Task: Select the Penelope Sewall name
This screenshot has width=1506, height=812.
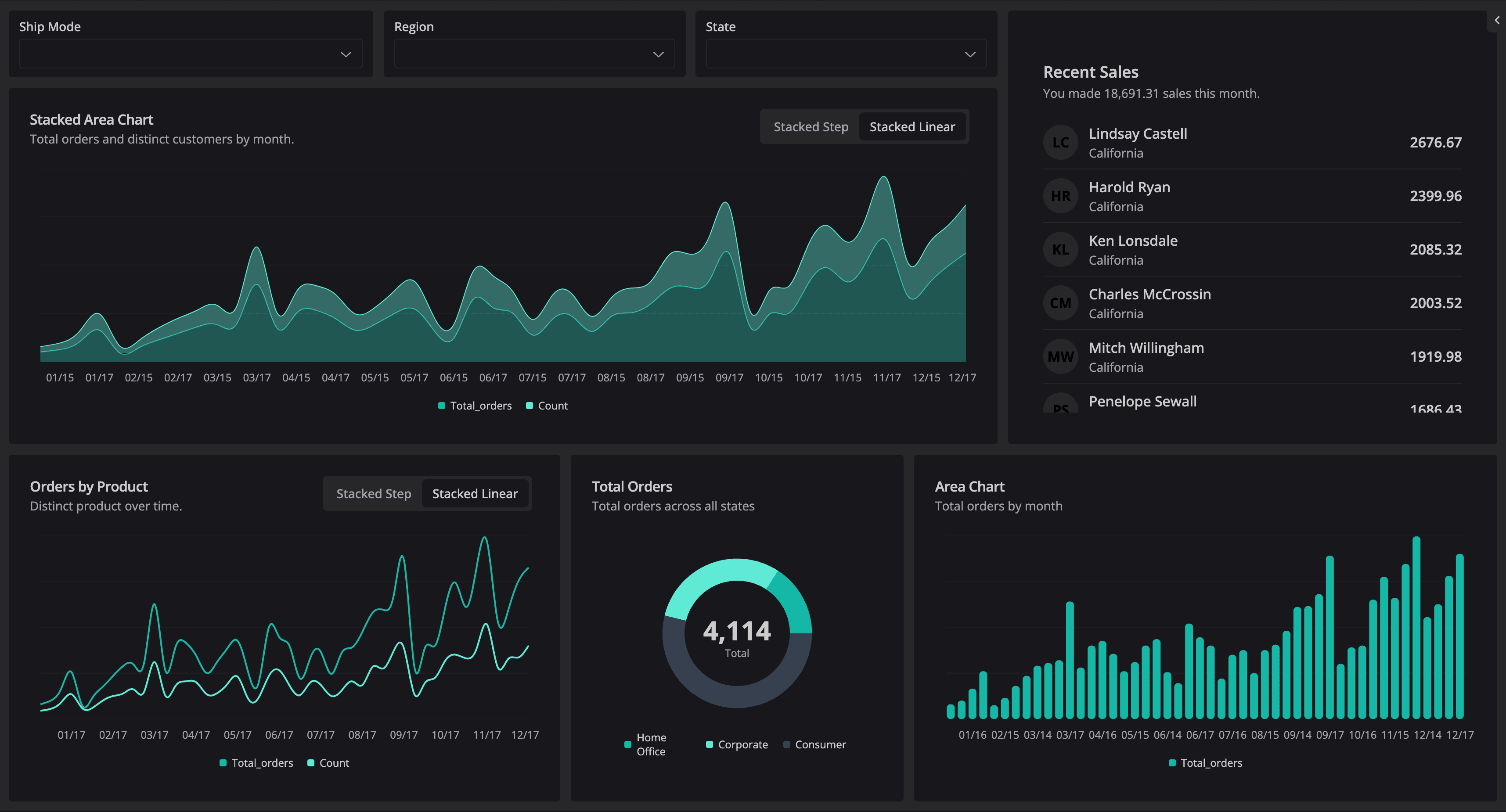Action: (x=1142, y=402)
